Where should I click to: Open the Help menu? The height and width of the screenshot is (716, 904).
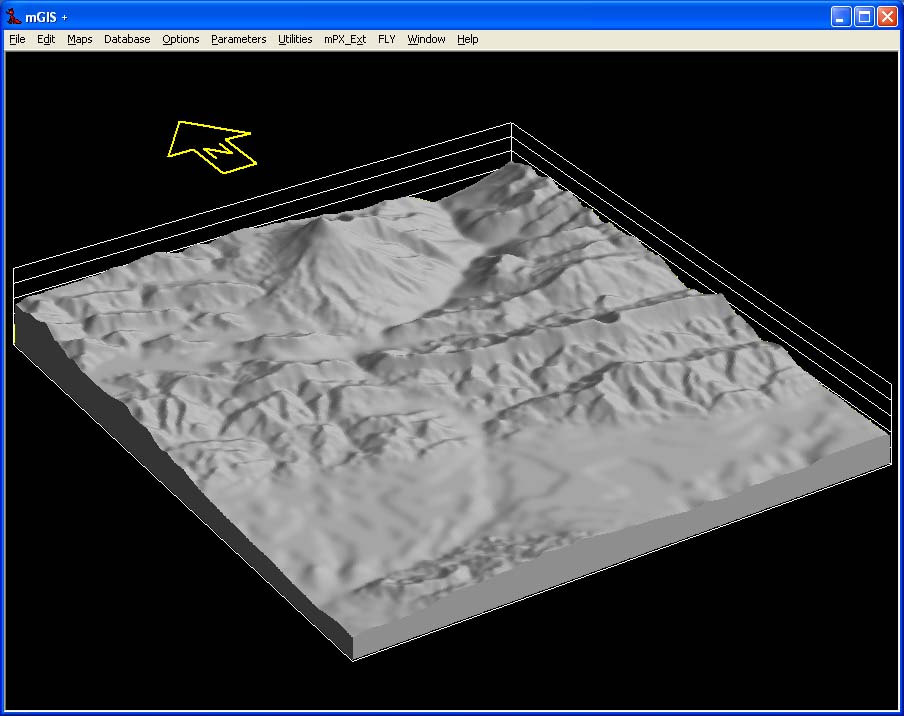(x=468, y=39)
